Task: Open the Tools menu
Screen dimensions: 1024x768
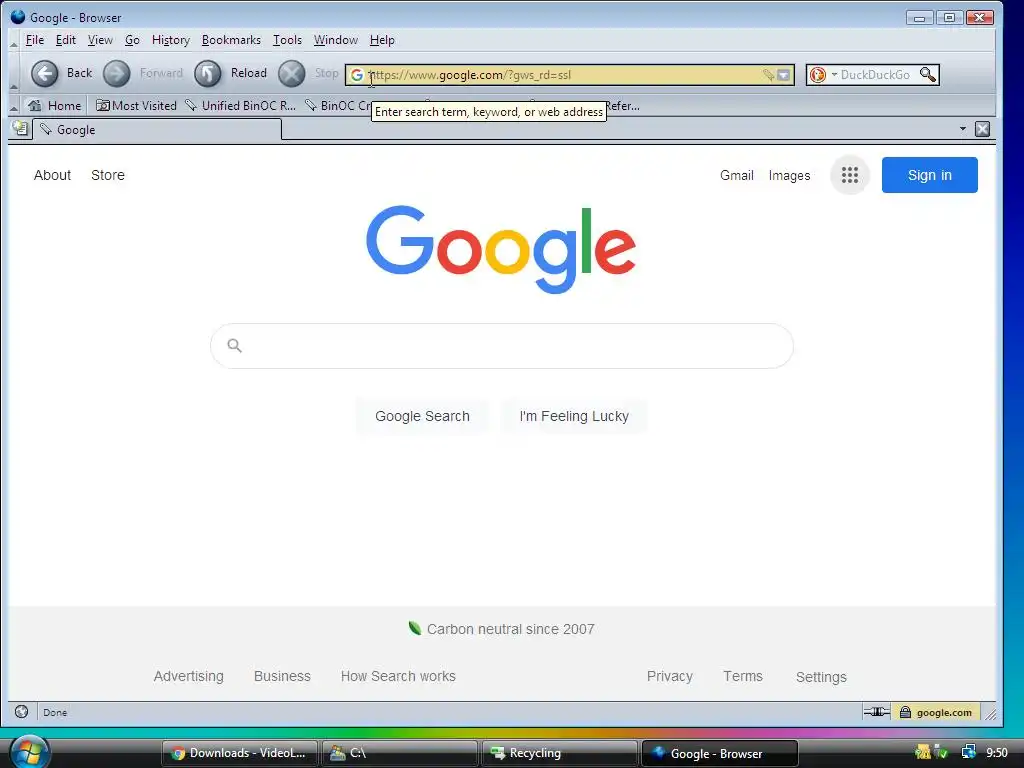Action: coord(287,40)
